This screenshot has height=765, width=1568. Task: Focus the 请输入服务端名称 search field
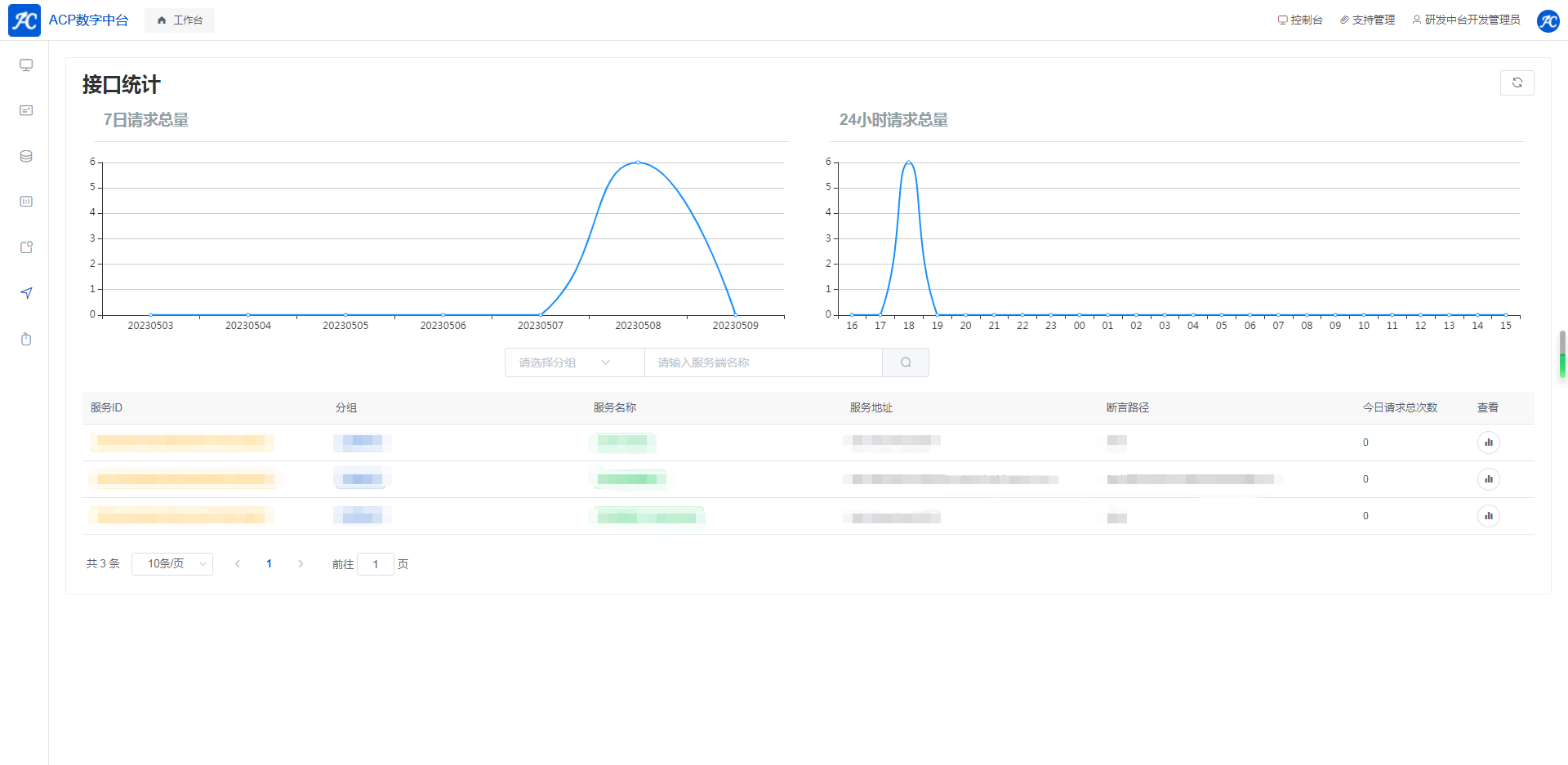[x=763, y=362]
